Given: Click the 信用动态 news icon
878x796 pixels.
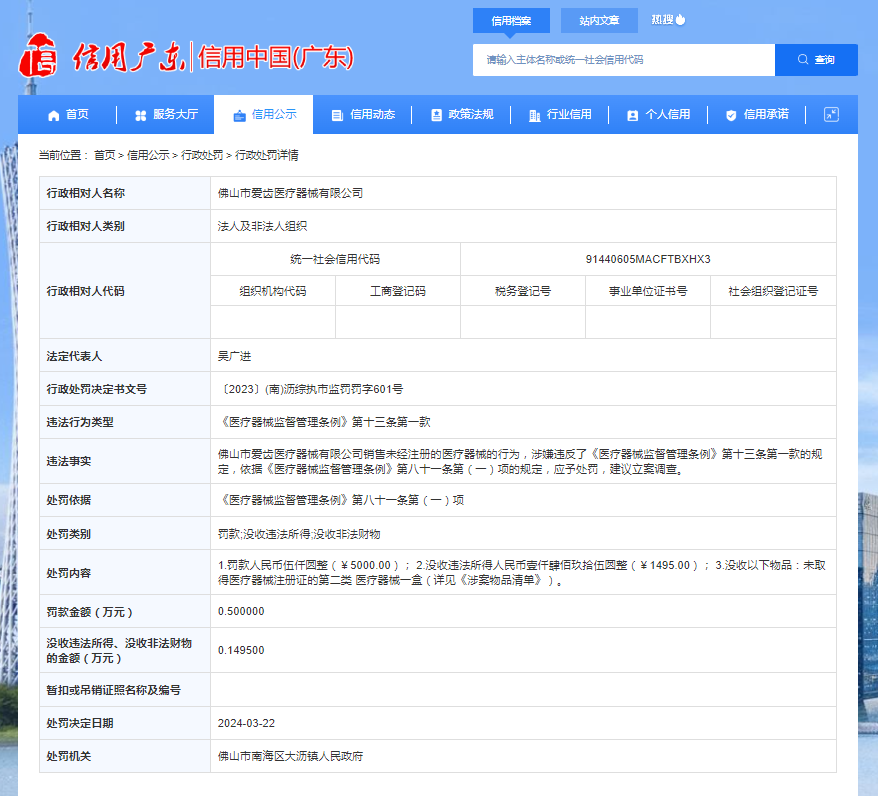Looking at the screenshot, I should click(x=337, y=115).
